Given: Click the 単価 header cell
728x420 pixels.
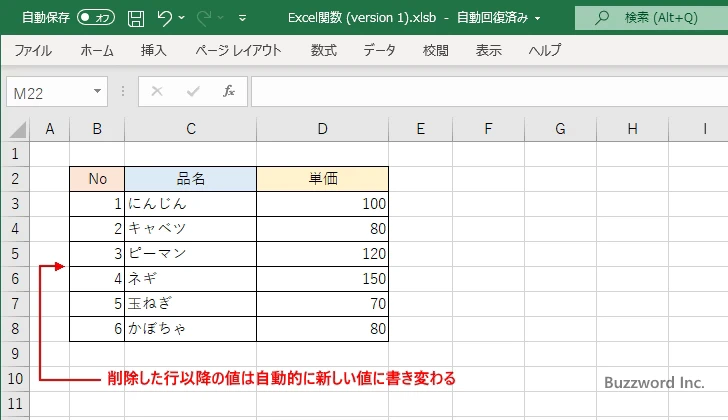Looking at the screenshot, I should (x=323, y=179).
